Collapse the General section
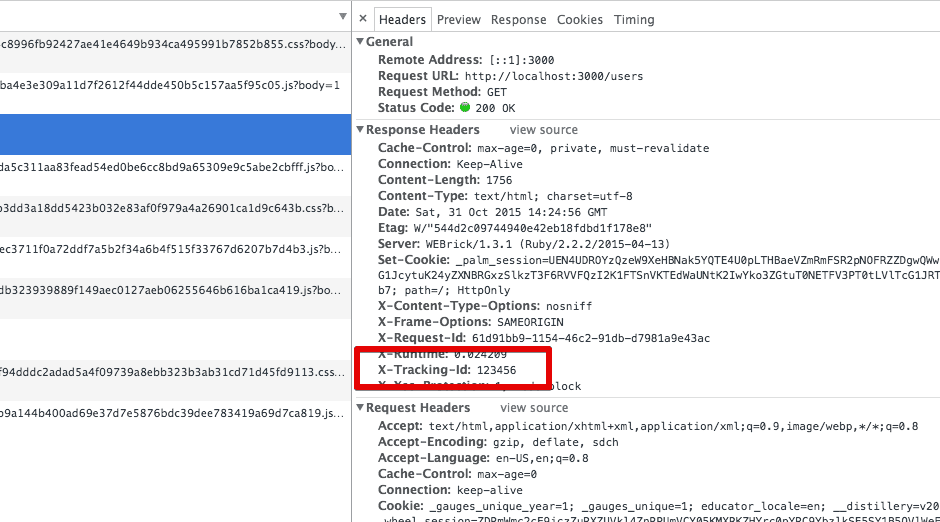Screen dimensions: 940x522 click(361, 42)
